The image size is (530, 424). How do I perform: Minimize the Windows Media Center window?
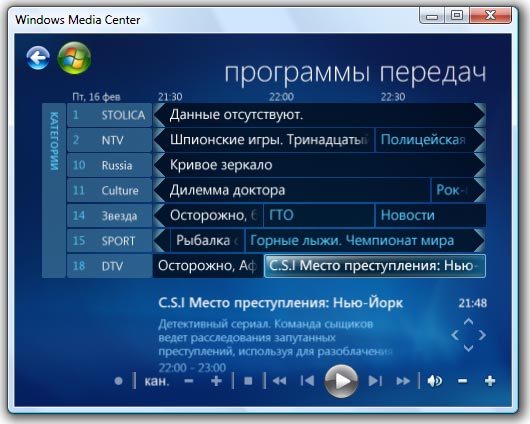pyautogui.click(x=432, y=16)
